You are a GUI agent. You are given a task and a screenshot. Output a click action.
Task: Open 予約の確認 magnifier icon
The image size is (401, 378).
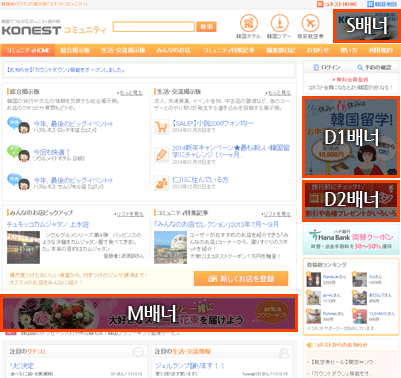(x=360, y=68)
